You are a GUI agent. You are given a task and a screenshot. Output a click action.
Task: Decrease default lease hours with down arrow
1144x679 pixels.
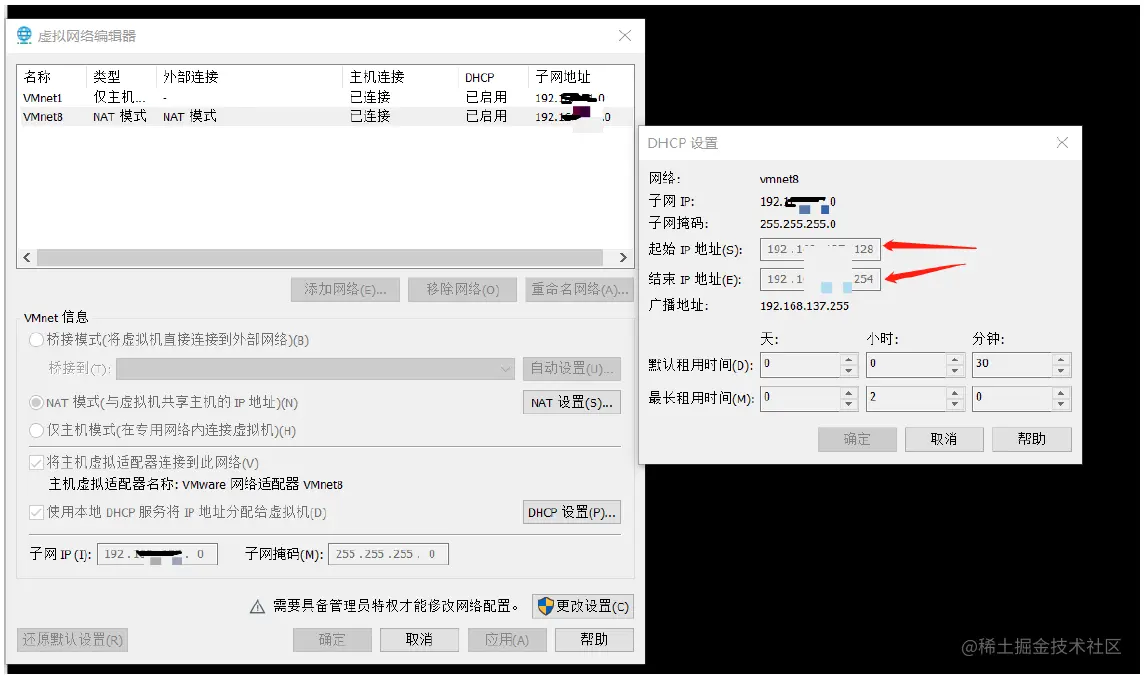(x=954, y=370)
